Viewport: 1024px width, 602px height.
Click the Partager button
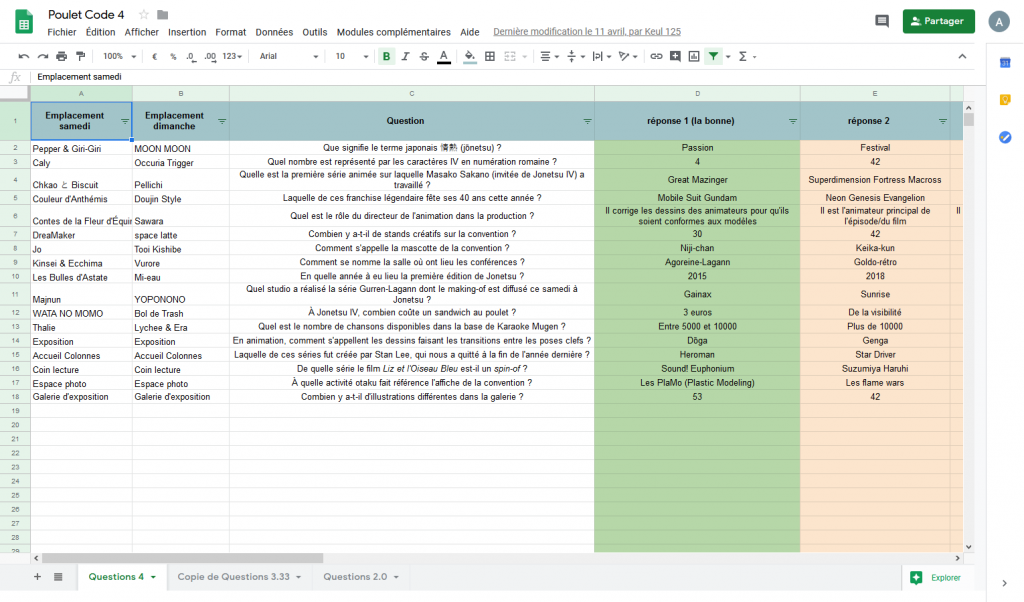point(938,21)
